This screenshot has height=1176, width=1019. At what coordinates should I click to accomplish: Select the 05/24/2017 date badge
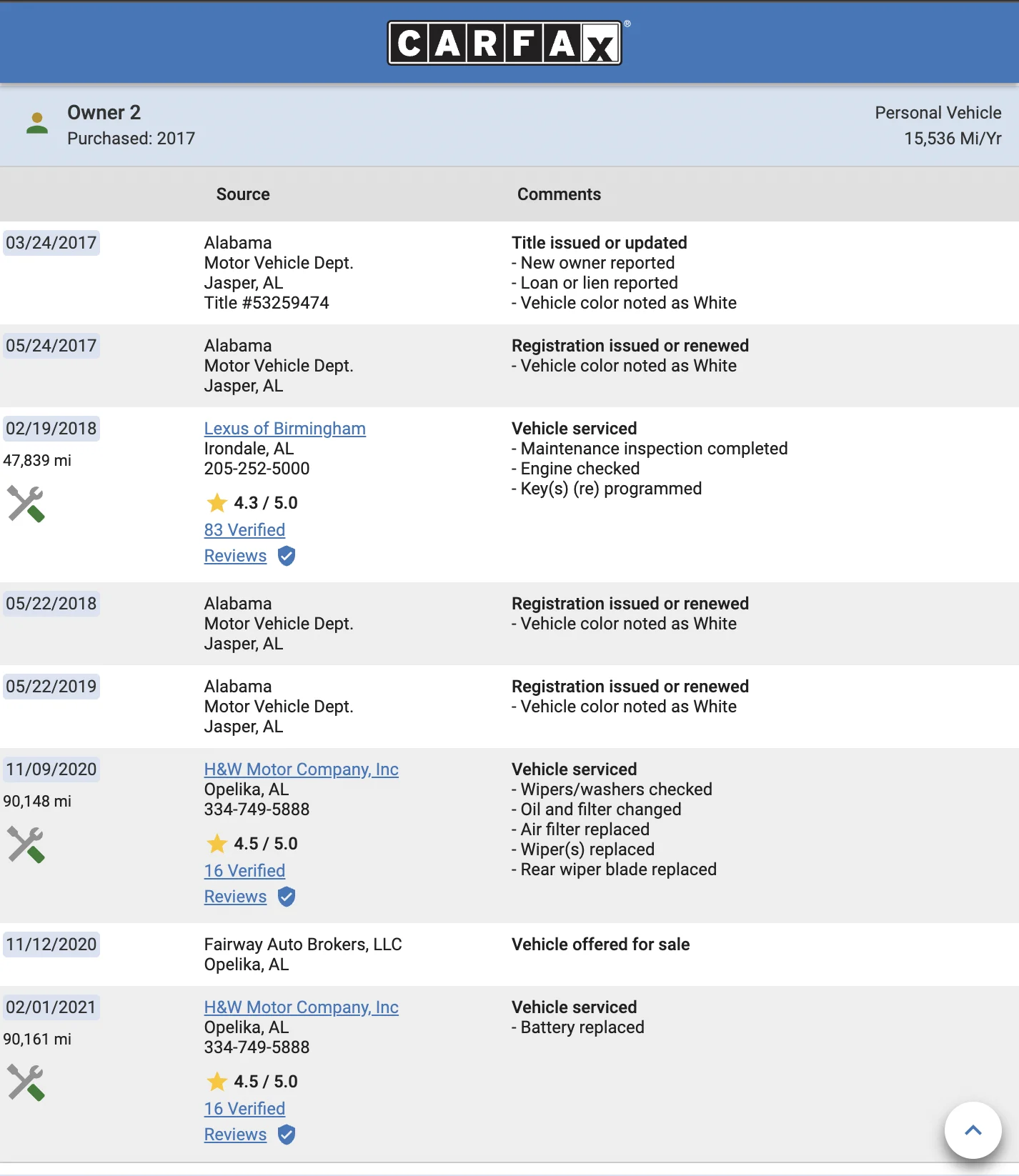[51, 346]
